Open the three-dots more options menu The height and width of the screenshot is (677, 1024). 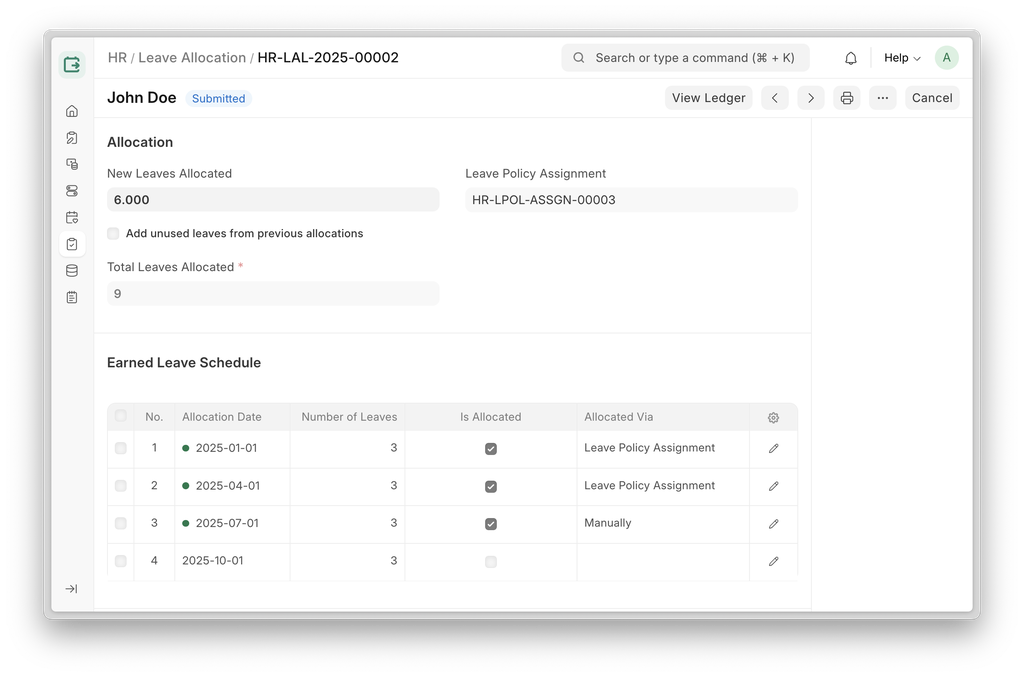point(882,98)
